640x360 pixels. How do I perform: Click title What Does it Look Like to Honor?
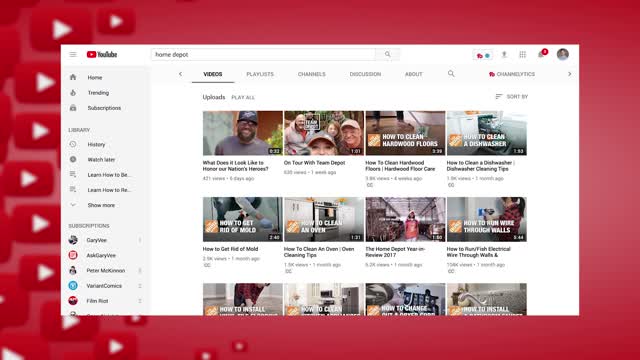point(236,166)
